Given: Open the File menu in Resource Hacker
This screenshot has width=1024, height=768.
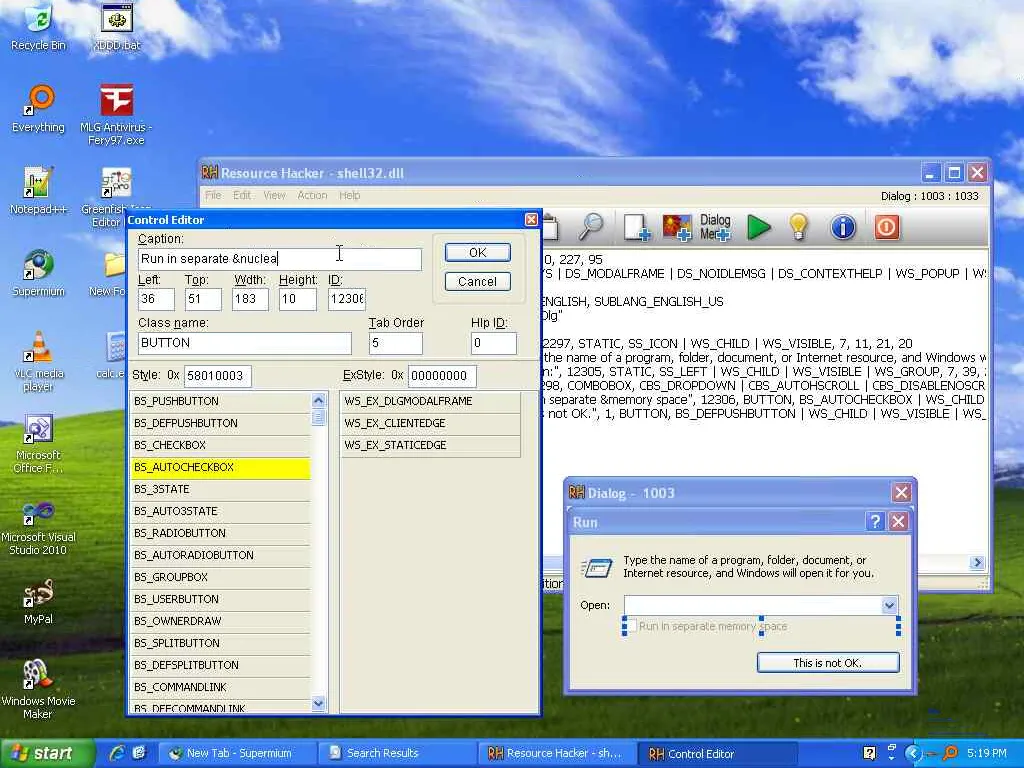Looking at the screenshot, I should (x=214, y=195).
